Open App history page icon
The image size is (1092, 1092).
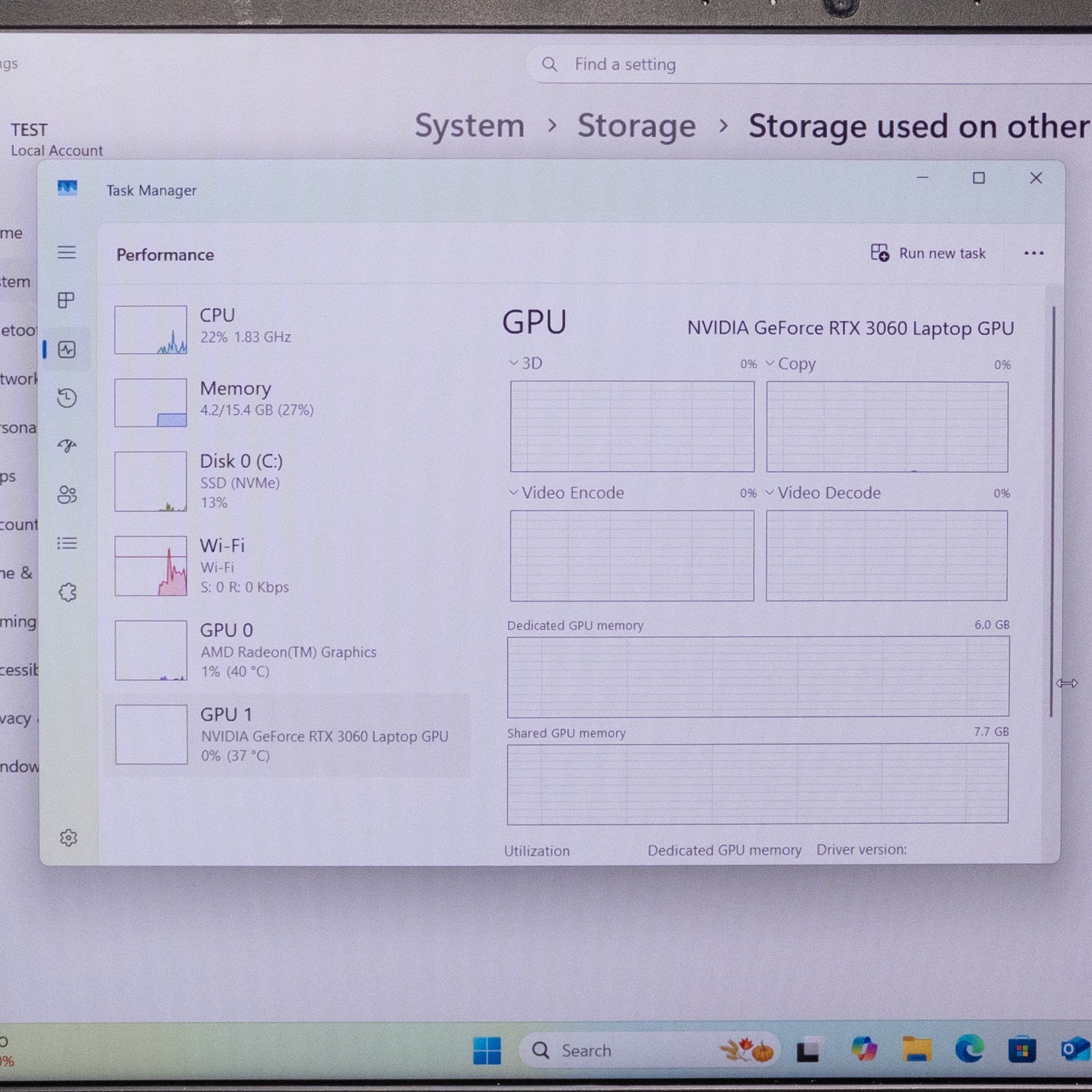click(x=67, y=397)
